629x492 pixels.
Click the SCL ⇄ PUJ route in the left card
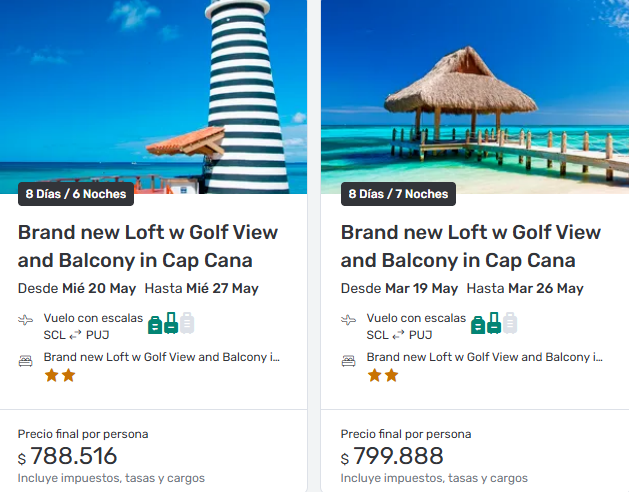77,335
